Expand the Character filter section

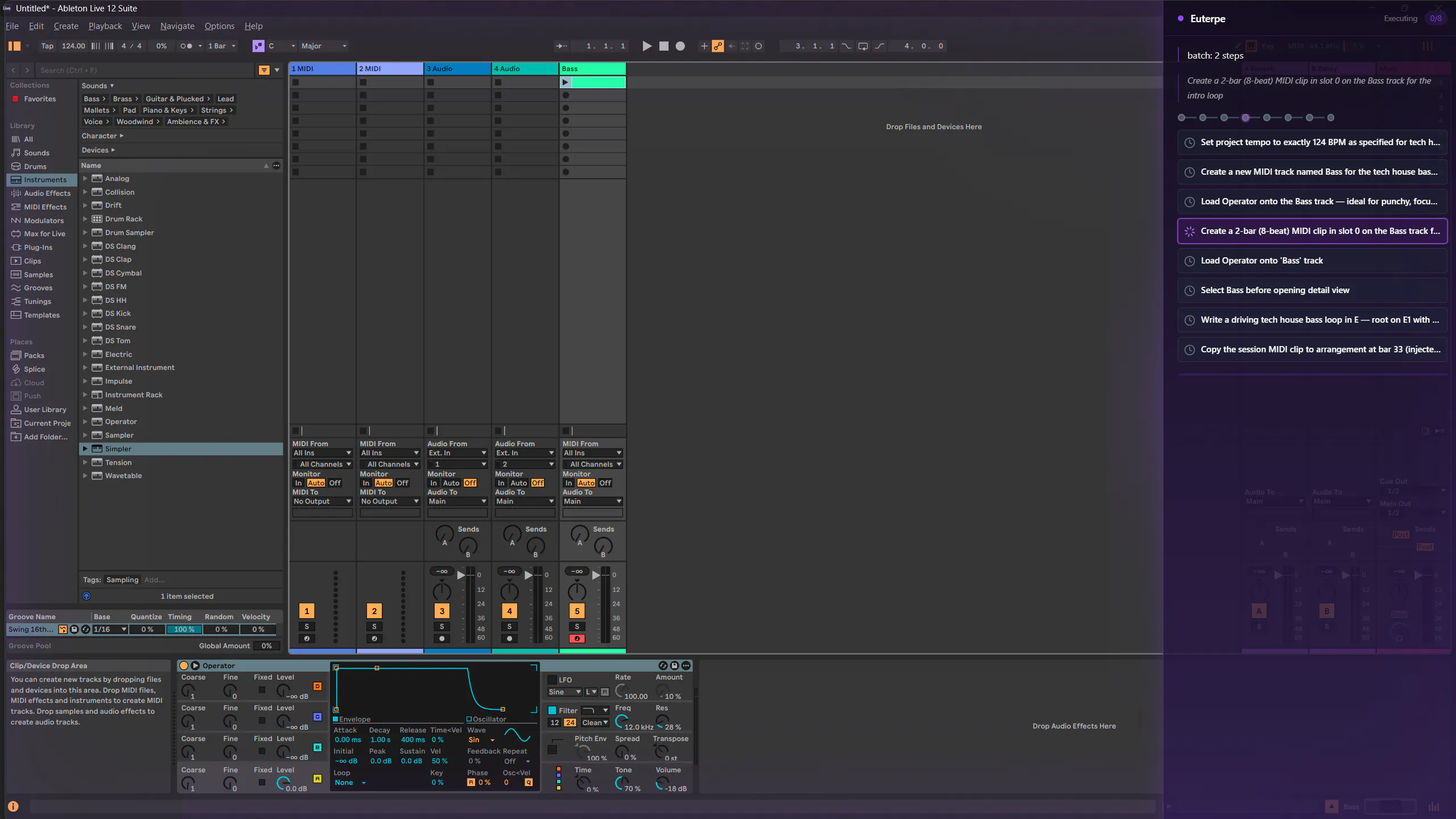click(102, 136)
